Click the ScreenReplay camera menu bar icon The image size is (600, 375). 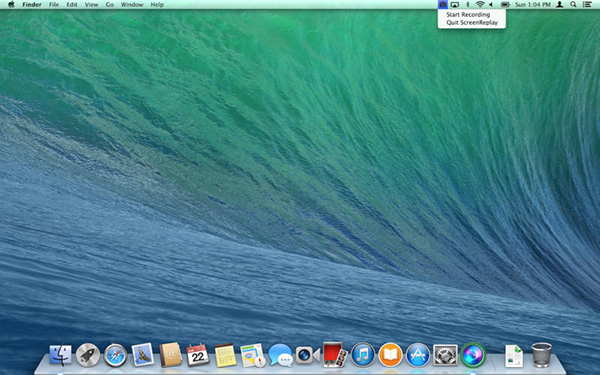(x=442, y=5)
